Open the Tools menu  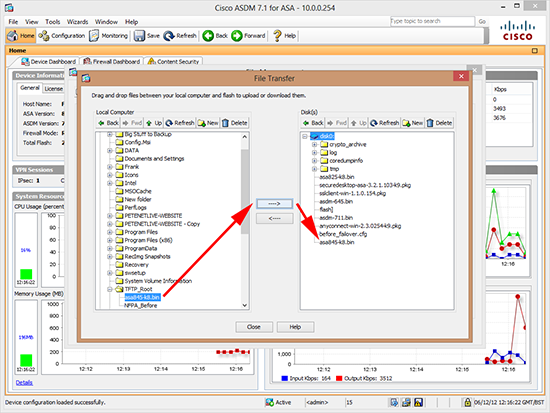[53, 22]
